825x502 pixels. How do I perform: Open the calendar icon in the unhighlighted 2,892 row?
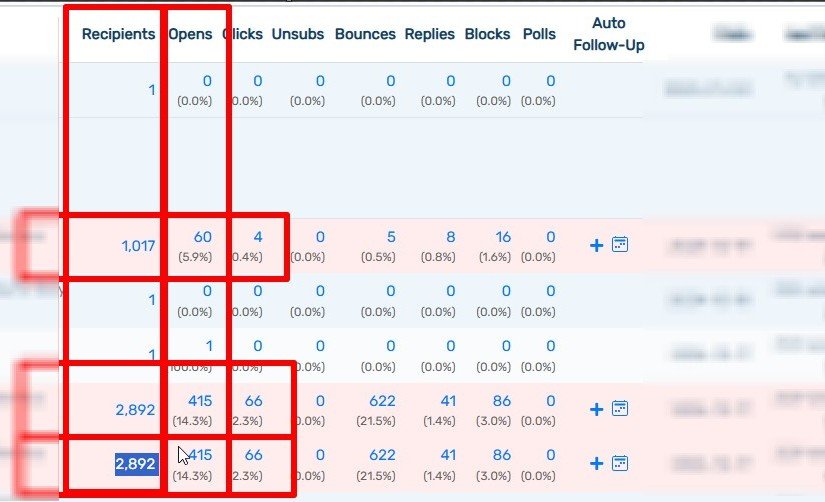620,408
